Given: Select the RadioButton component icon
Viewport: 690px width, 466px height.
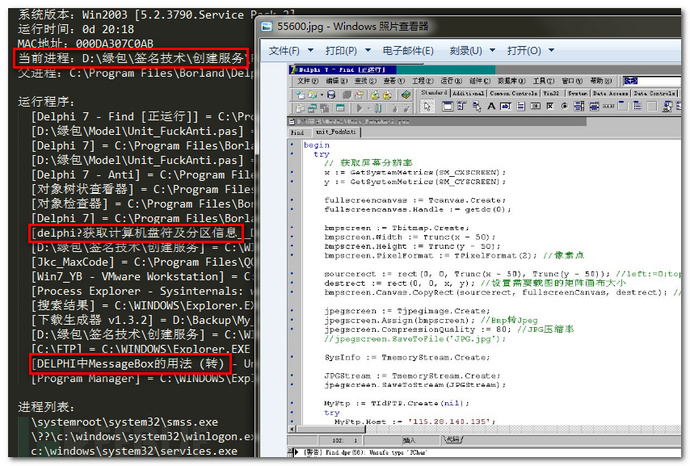Looking at the screenshot, I should tap(565, 106).
